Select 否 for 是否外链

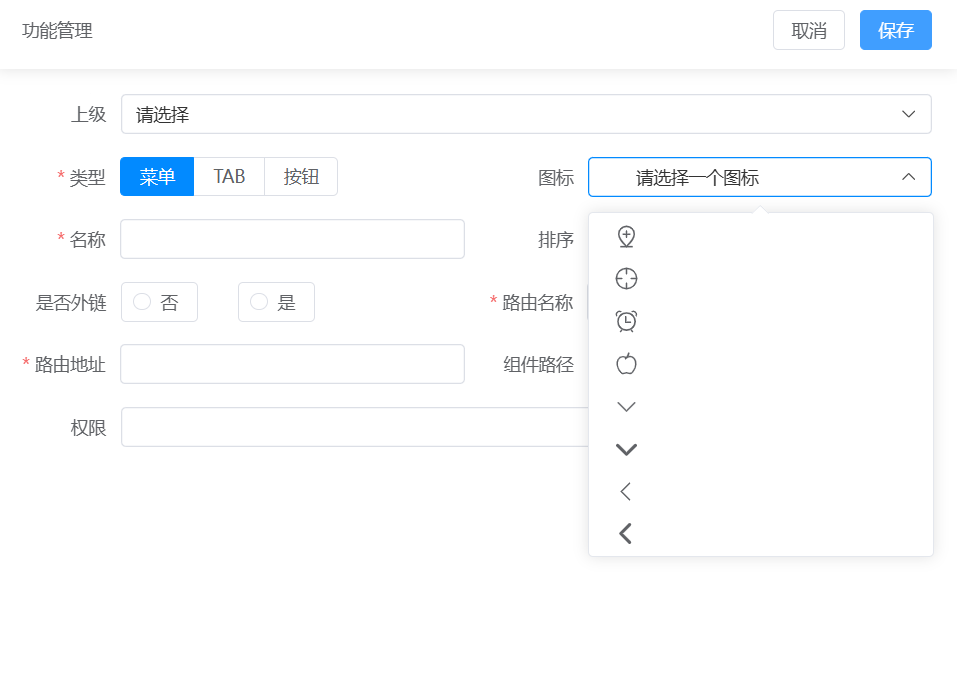pos(159,302)
